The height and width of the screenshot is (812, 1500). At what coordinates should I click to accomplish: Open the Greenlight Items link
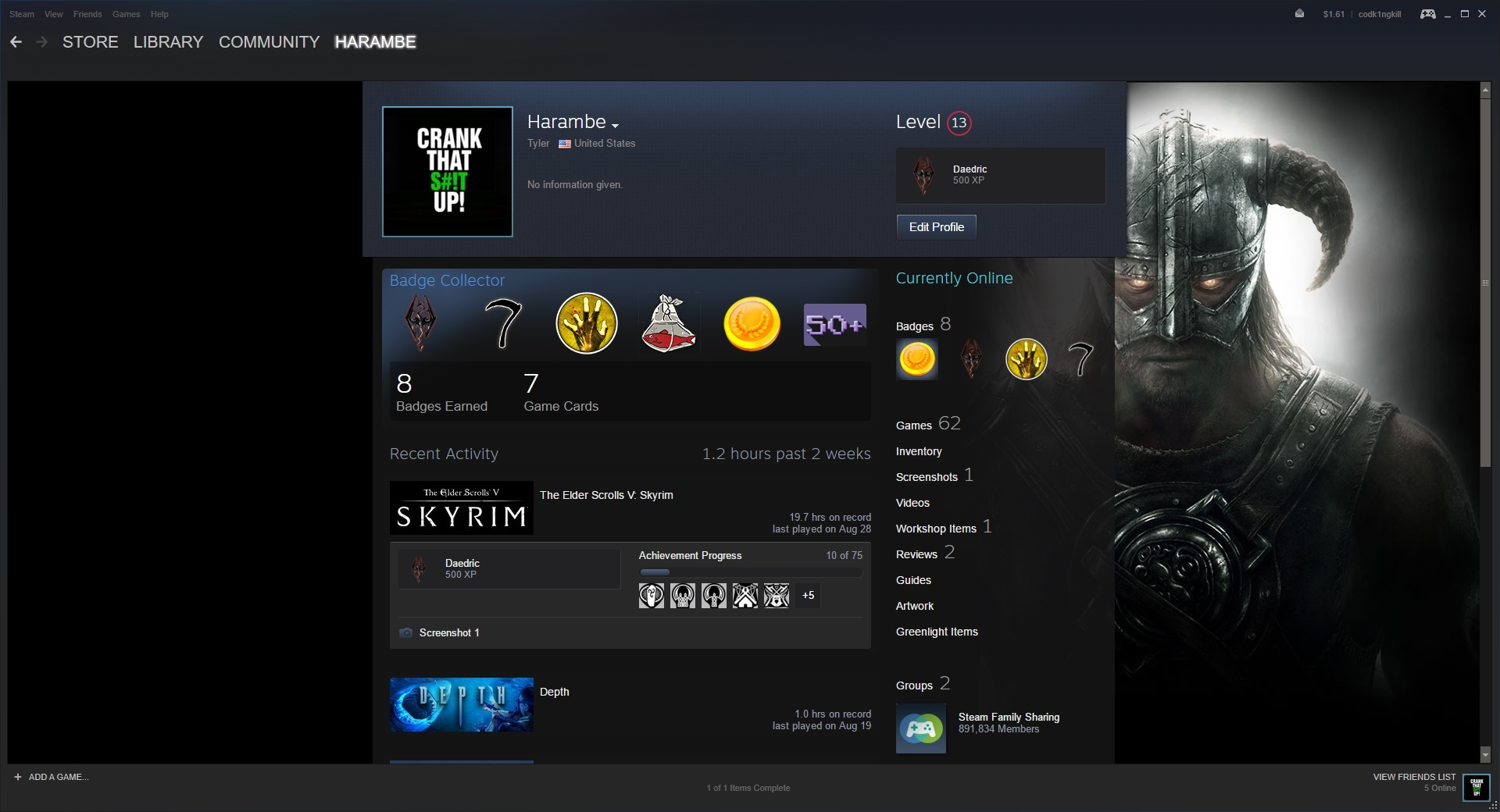(937, 632)
